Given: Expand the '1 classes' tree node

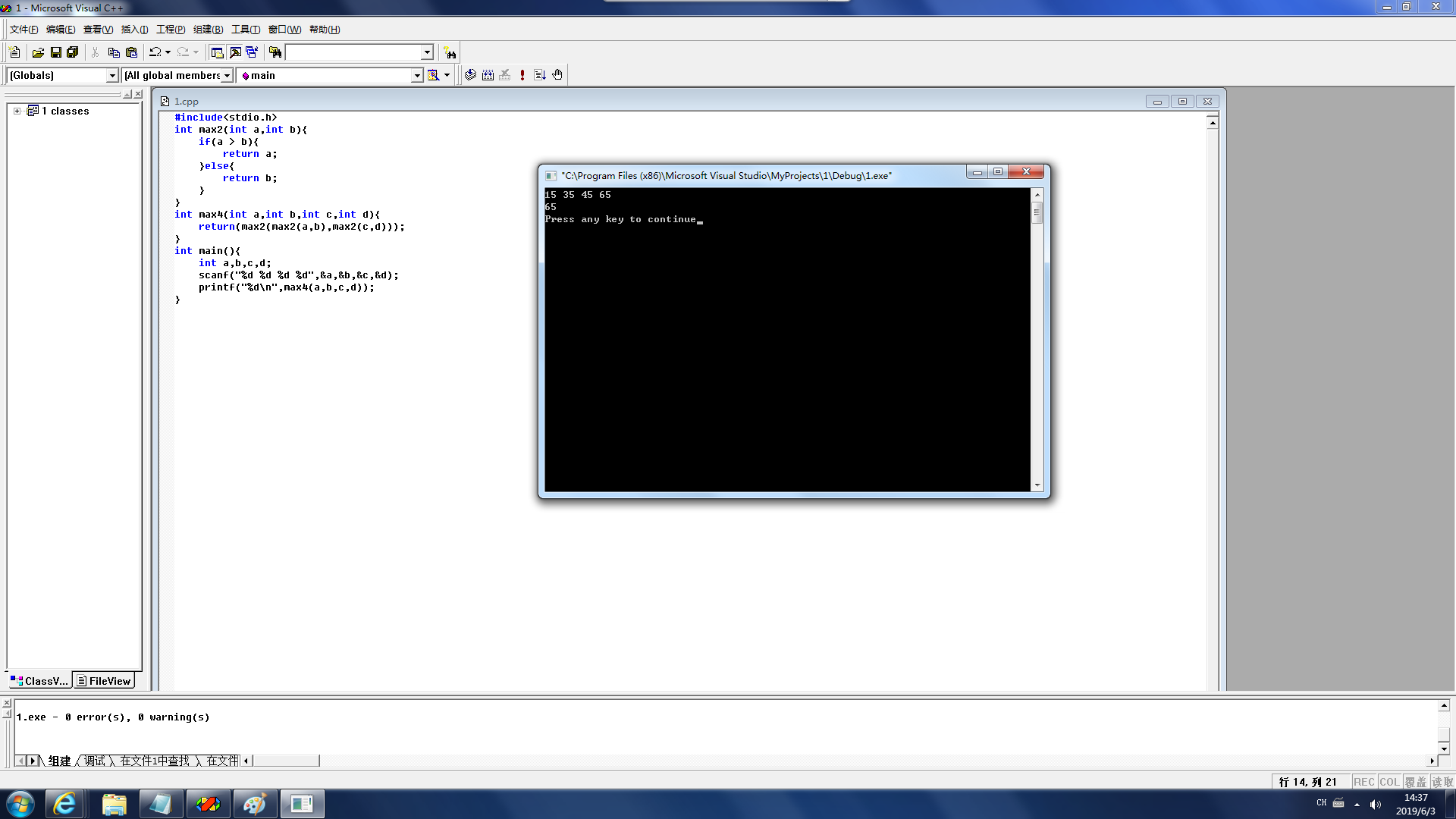Looking at the screenshot, I should (x=17, y=111).
